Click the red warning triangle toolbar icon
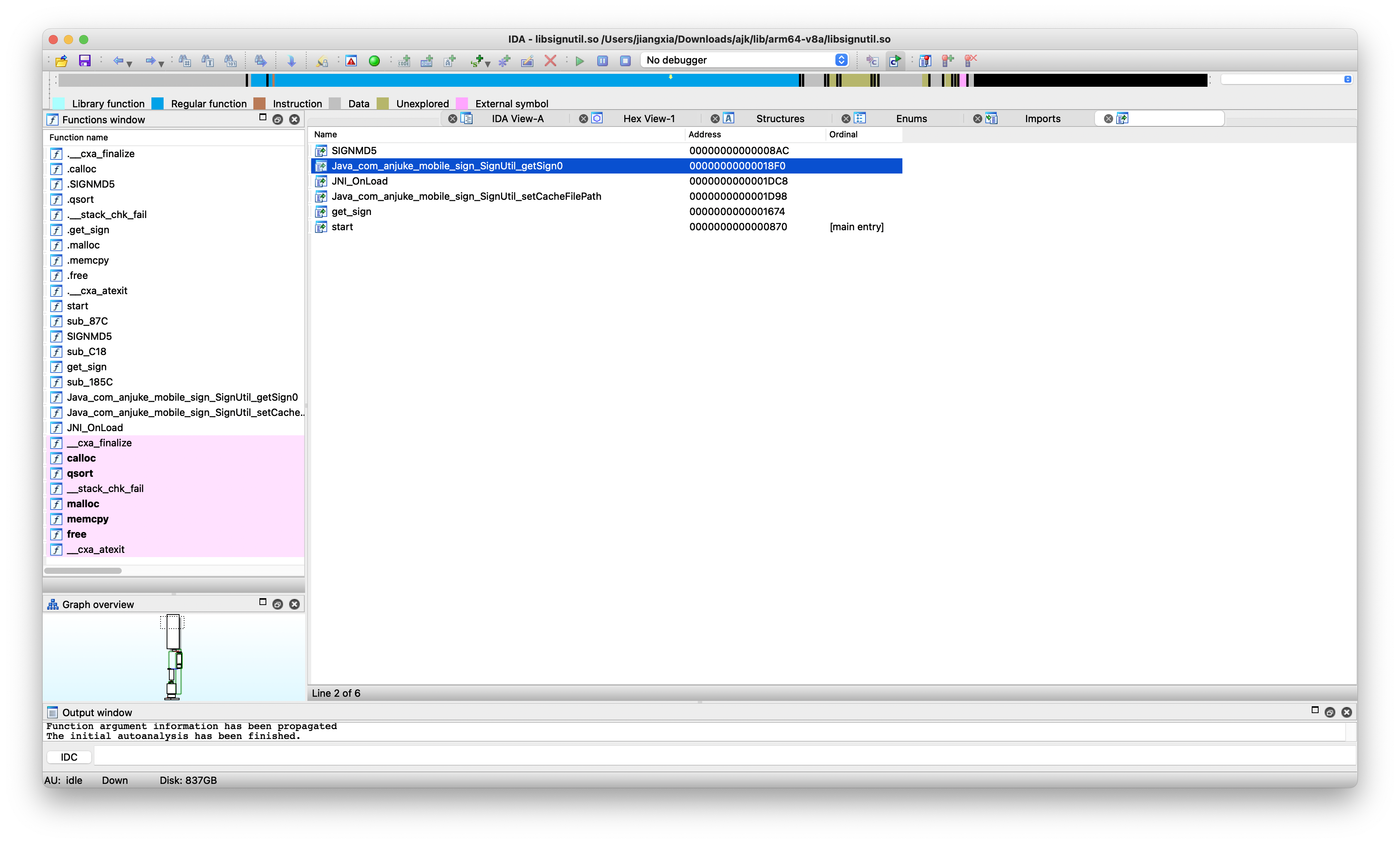 pos(351,61)
